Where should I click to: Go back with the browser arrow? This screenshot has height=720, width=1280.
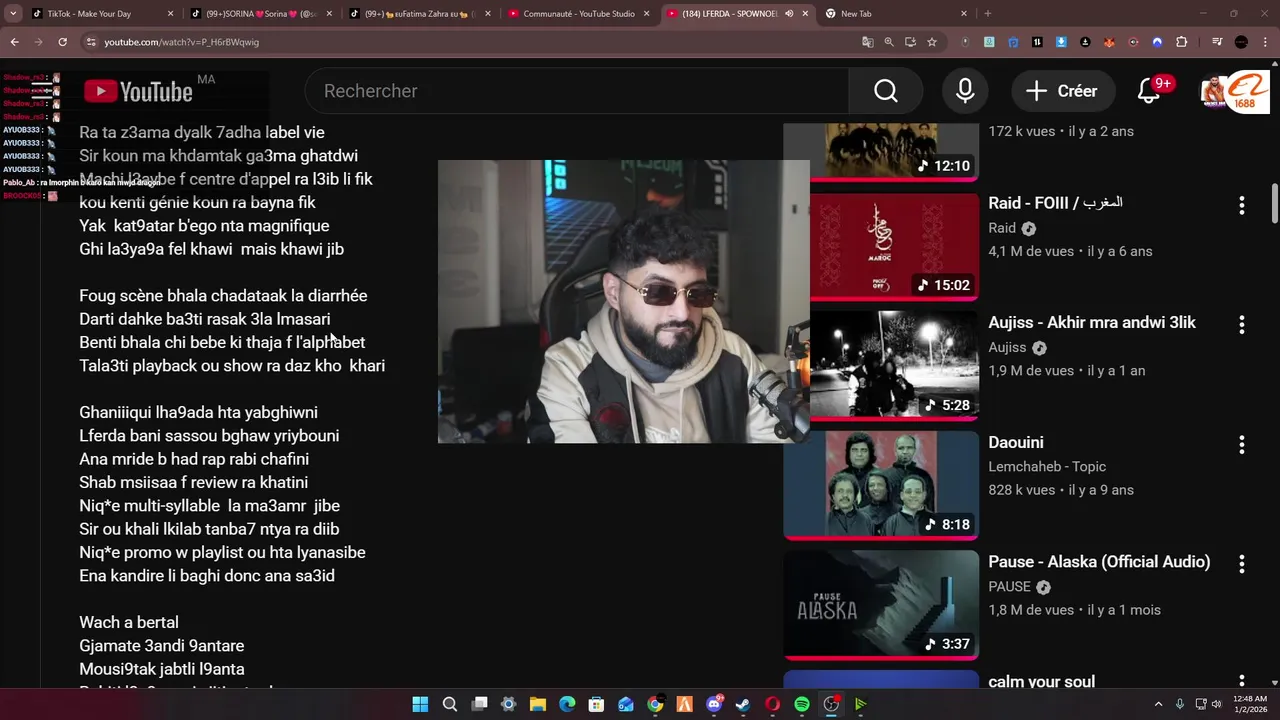(x=15, y=42)
